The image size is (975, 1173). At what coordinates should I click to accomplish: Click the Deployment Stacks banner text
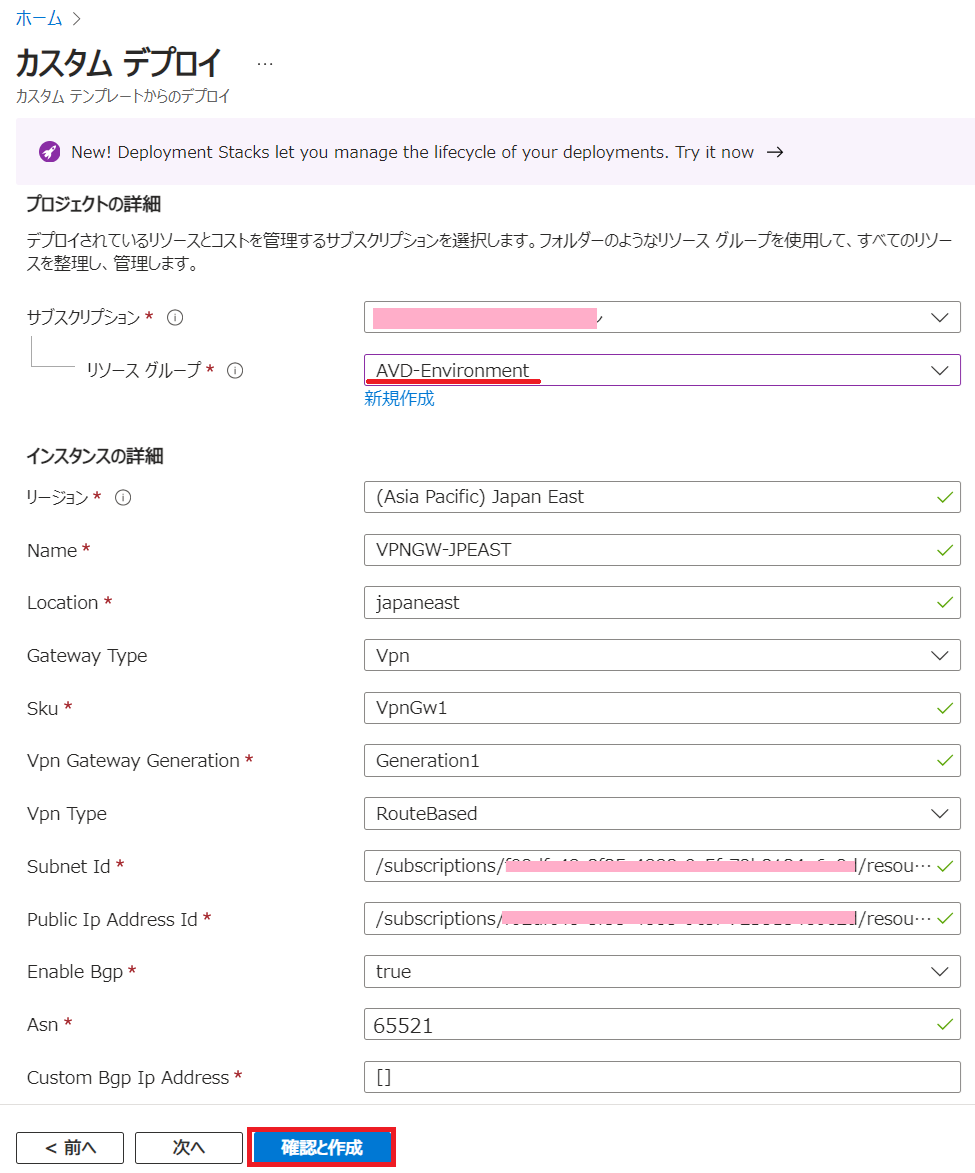click(412, 152)
